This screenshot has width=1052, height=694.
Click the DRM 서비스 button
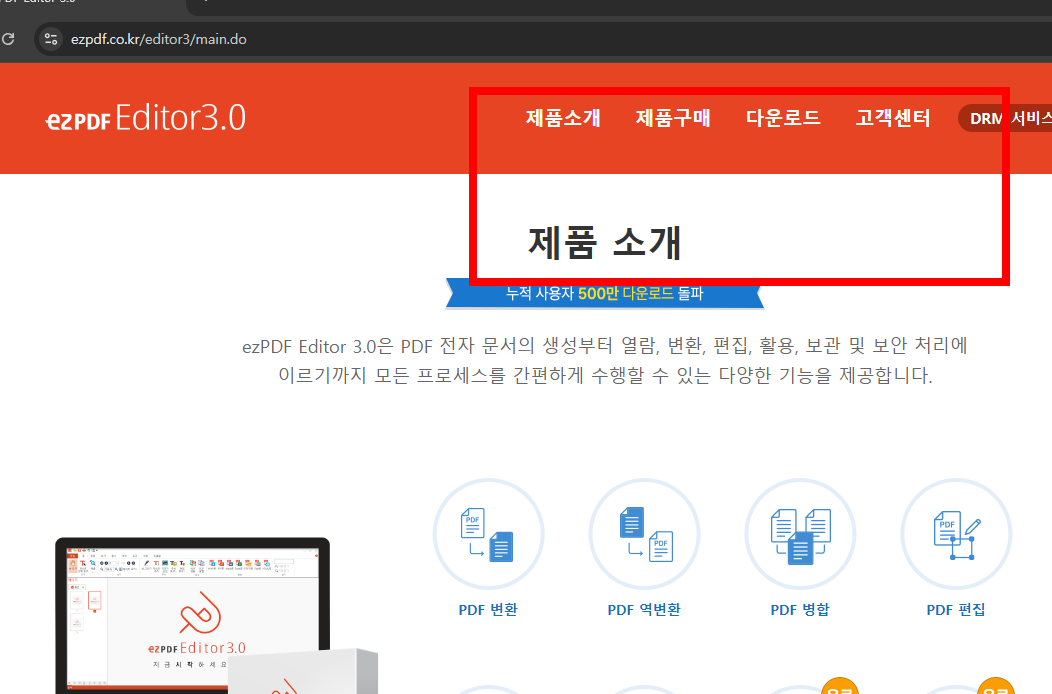pos(1005,118)
